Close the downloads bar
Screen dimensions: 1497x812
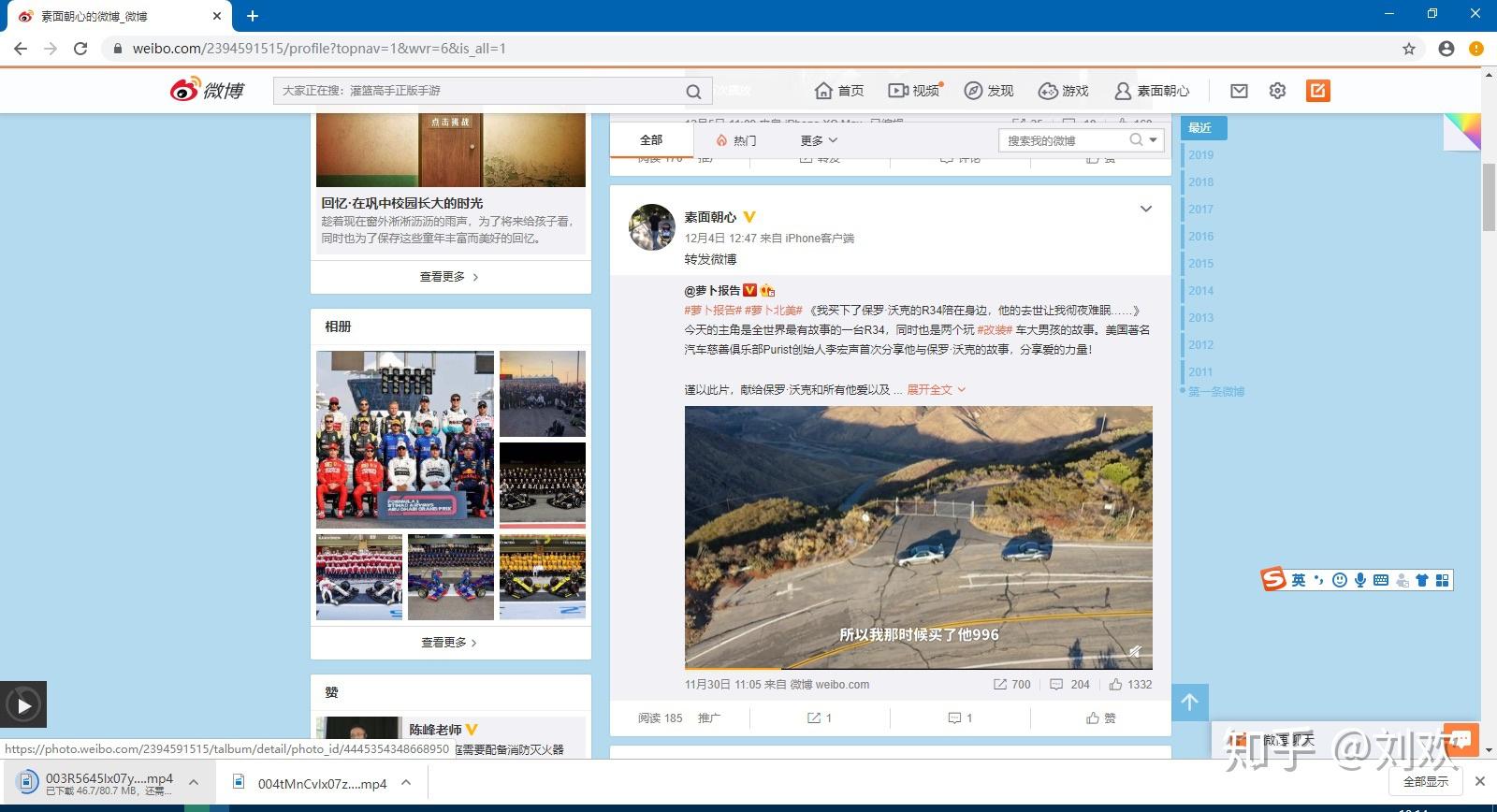coord(1480,781)
